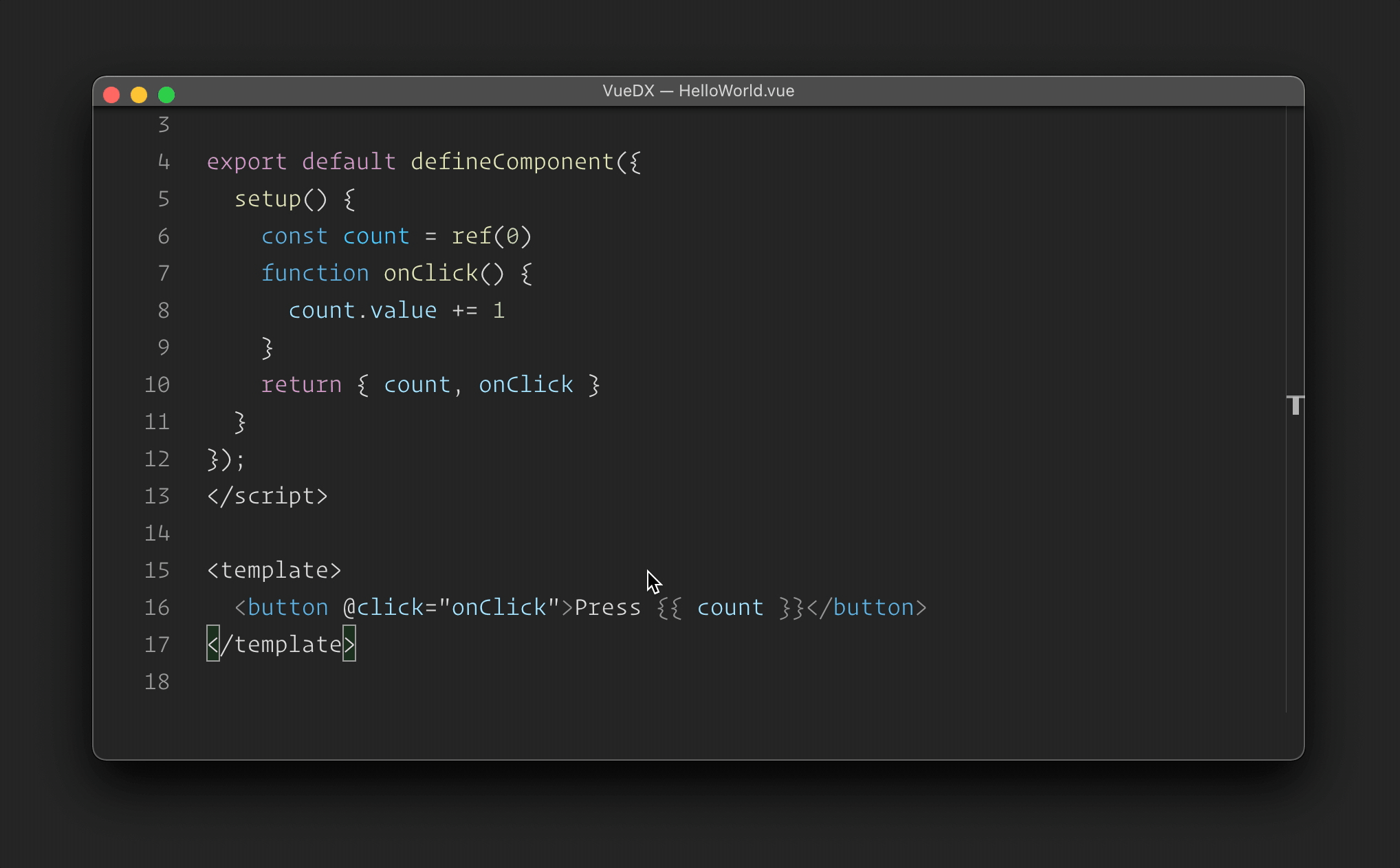The height and width of the screenshot is (868, 1400).
Task: Click the closing </button> tag
Action: point(866,607)
